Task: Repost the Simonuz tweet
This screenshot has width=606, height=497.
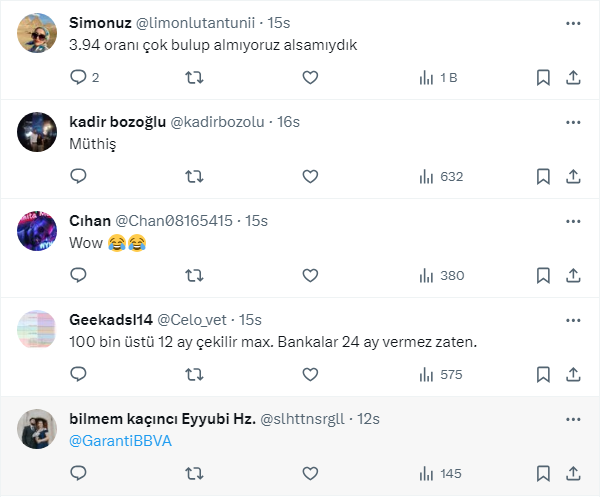Action: (195, 77)
